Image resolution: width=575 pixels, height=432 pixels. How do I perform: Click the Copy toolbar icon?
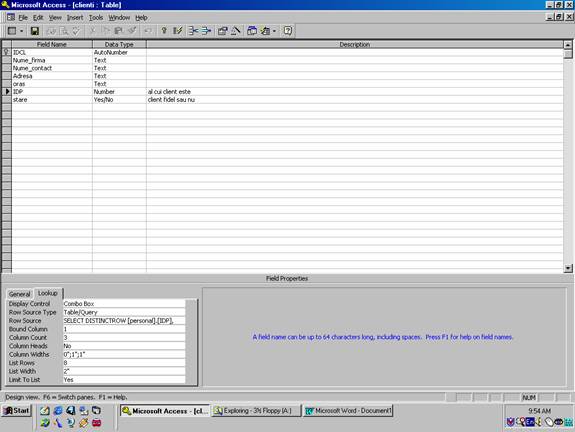(106, 31)
